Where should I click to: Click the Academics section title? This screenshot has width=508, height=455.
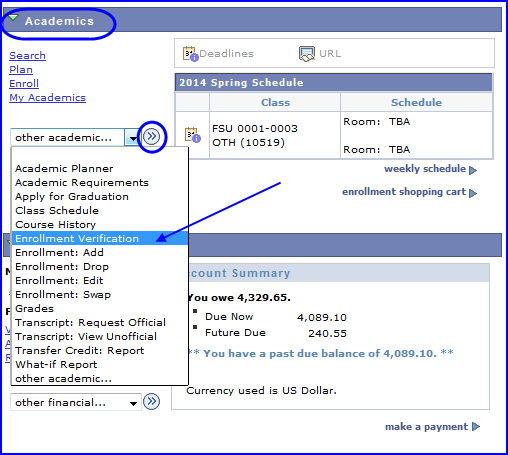point(59,21)
